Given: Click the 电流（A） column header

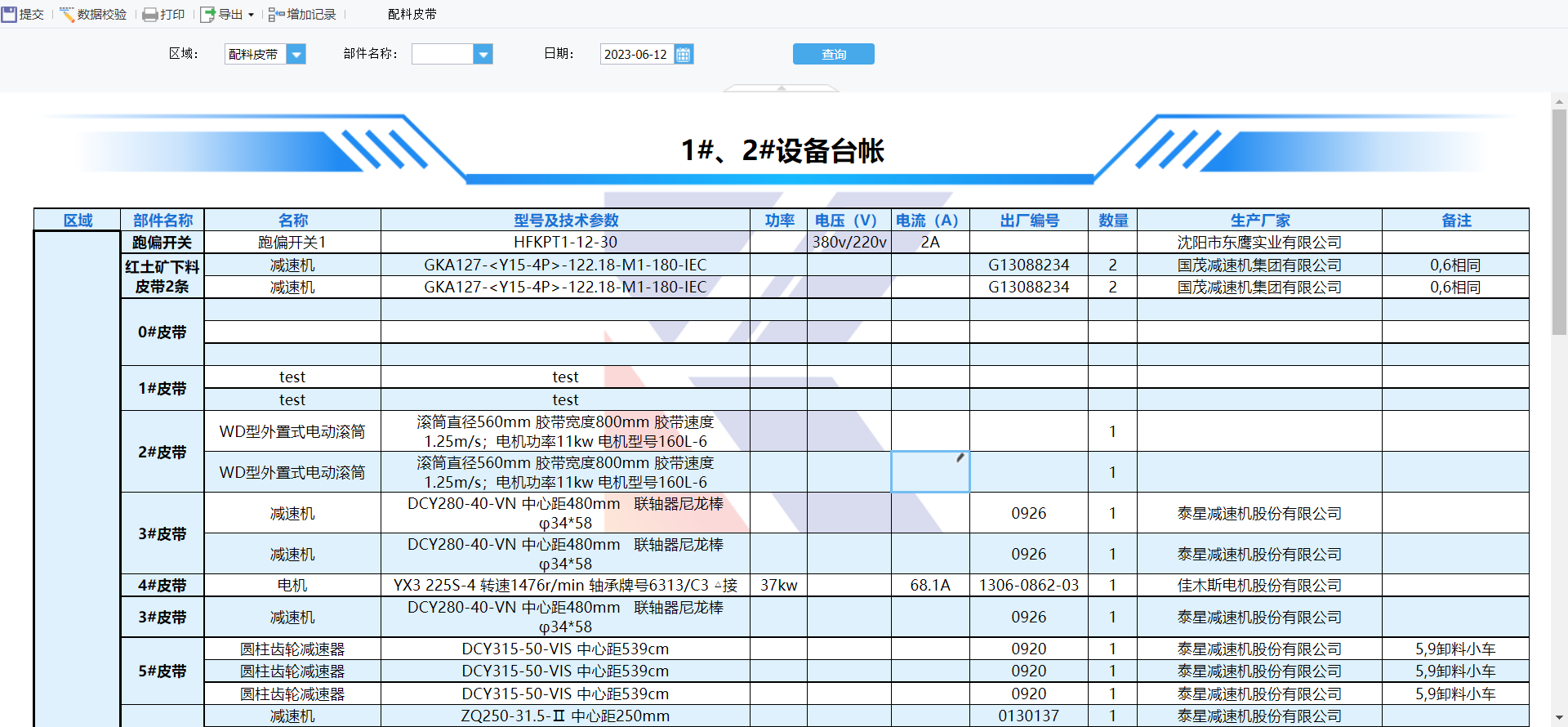Looking at the screenshot, I should tap(930, 220).
